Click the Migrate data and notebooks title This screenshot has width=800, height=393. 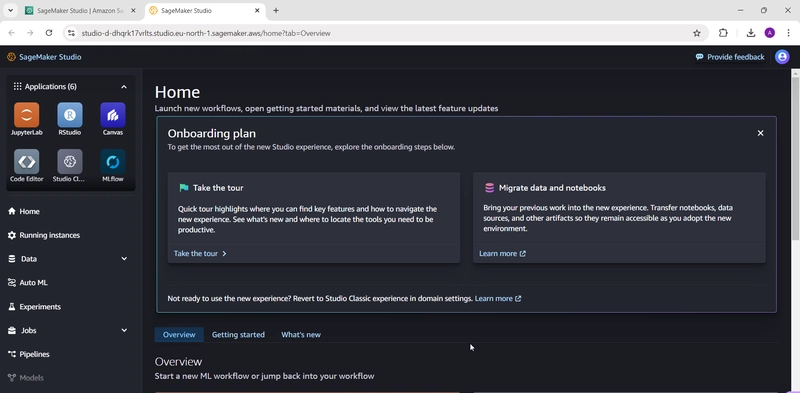552,188
